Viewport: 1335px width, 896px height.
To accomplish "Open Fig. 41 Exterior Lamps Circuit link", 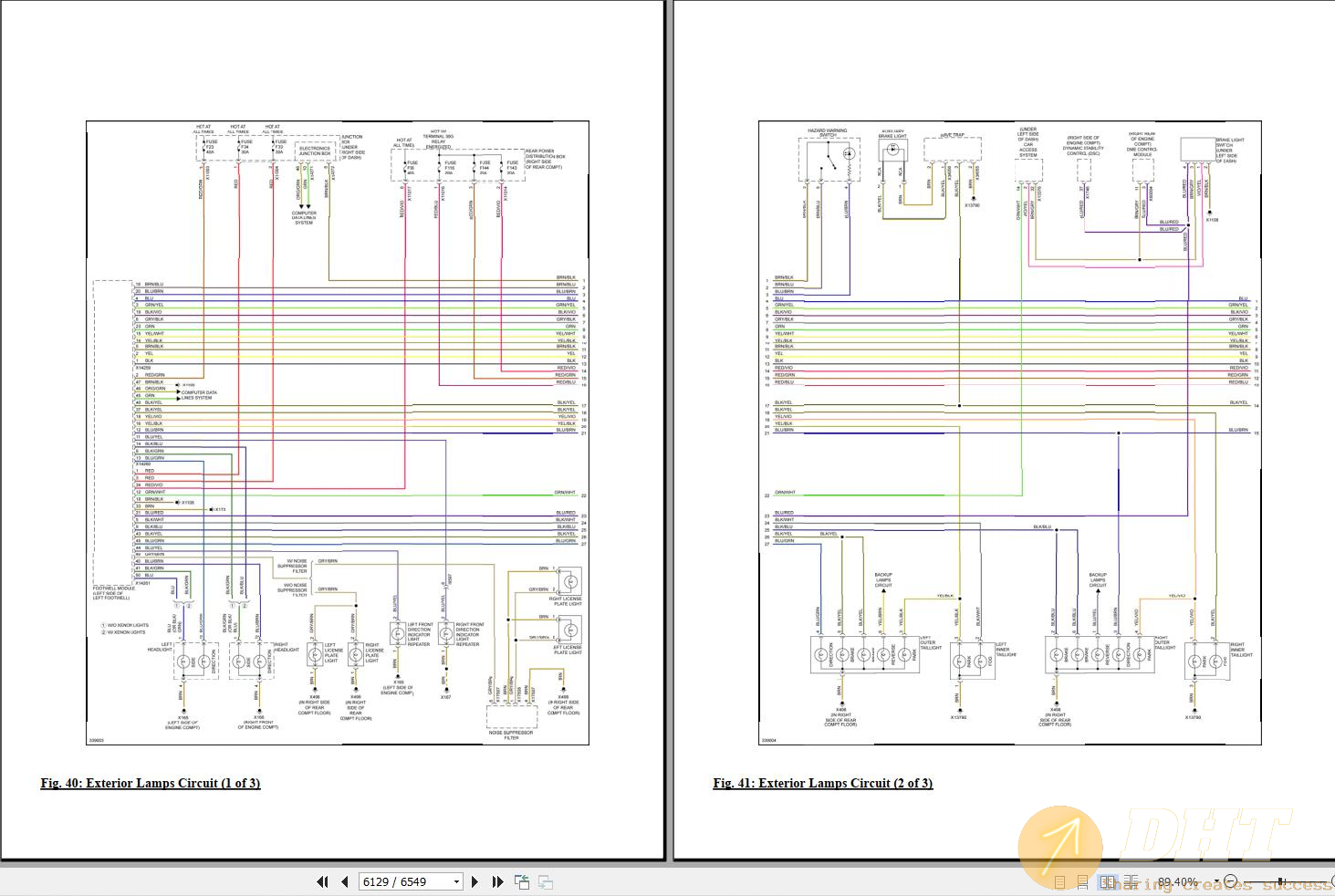I will [x=823, y=783].
